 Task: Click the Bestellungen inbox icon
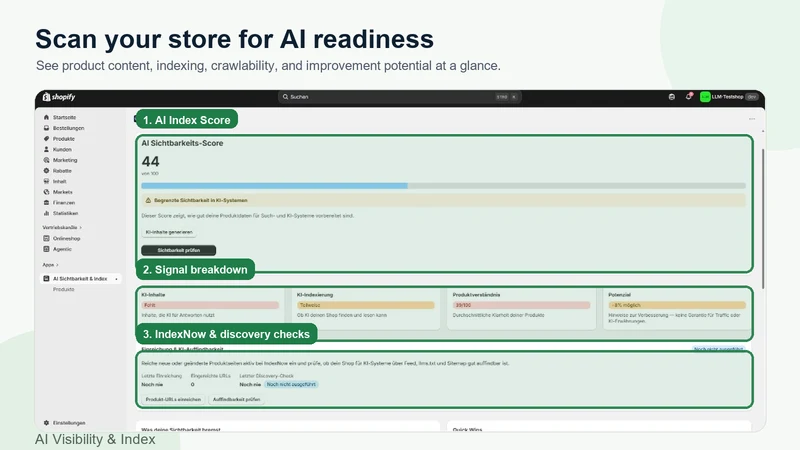(46, 128)
